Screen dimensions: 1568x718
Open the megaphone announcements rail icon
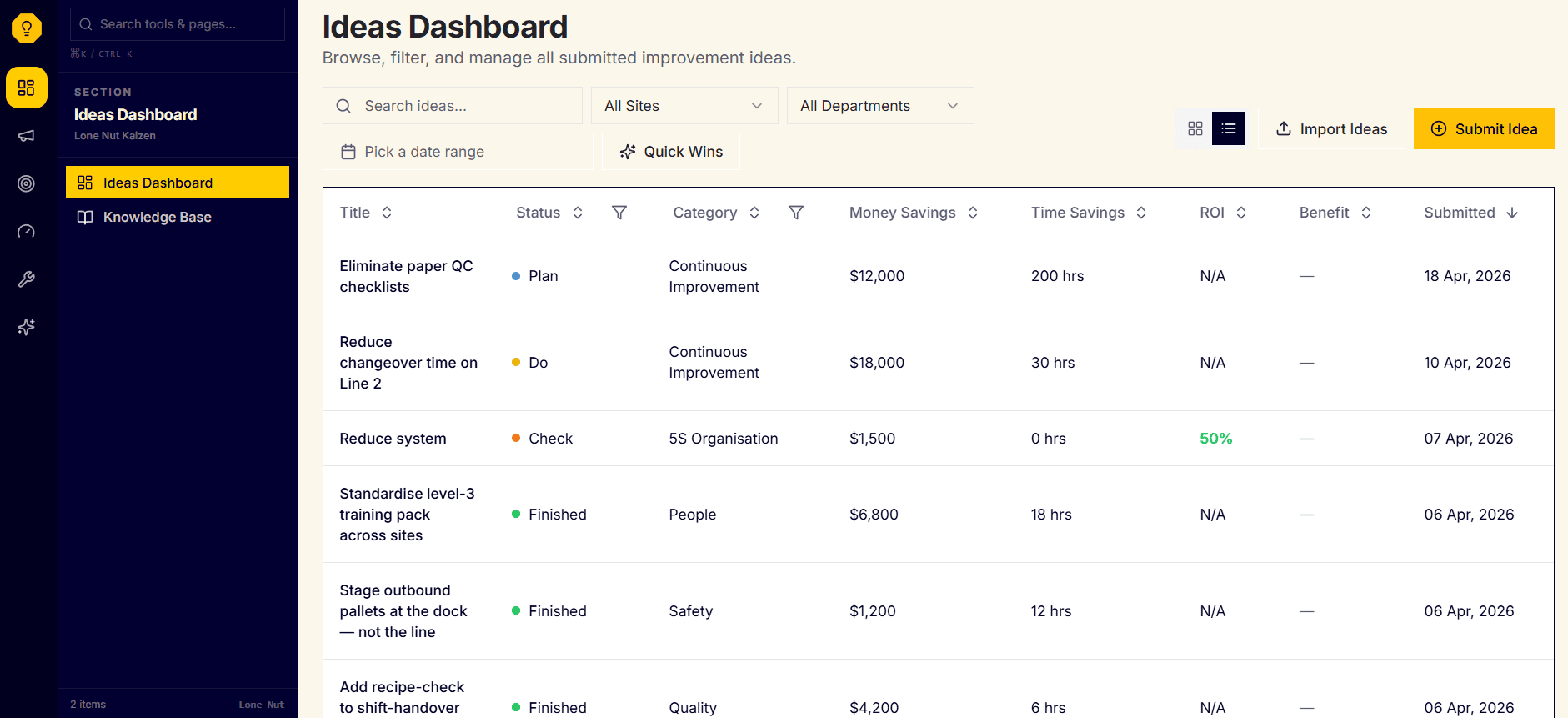(x=27, y=136)
